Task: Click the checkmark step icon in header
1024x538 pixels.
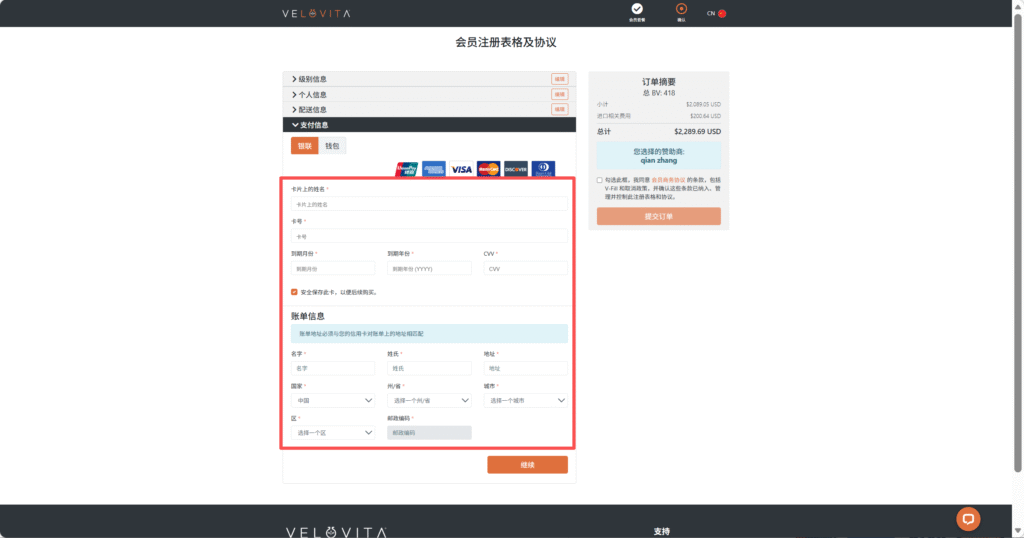Action: pos(637,9)
